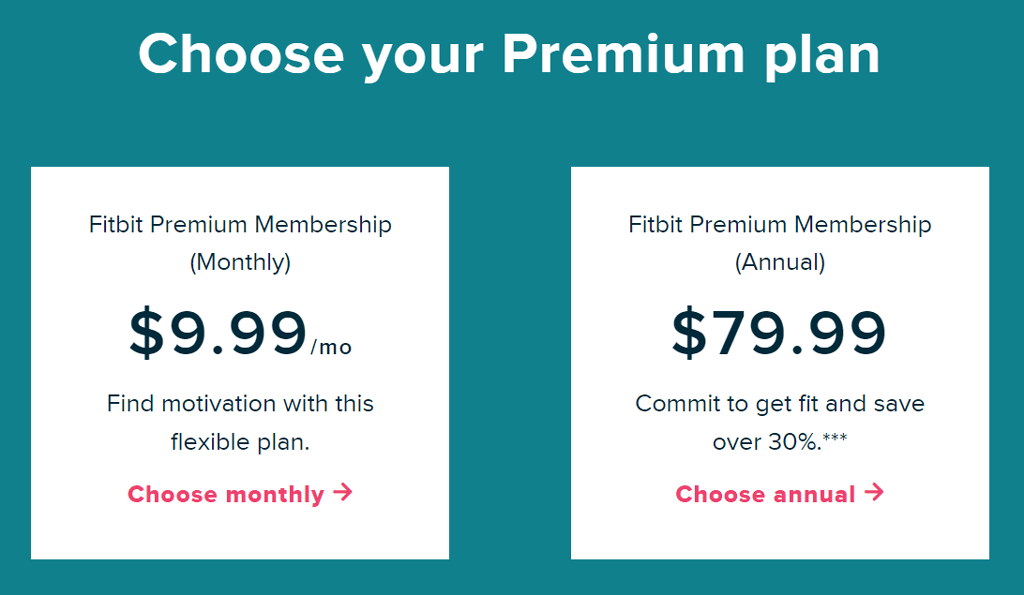Image resolution: width=1024 pixels, height=595 pixels.
Task: Click the /mo suffix after $9.99
Action: click(x=331, y=347)
